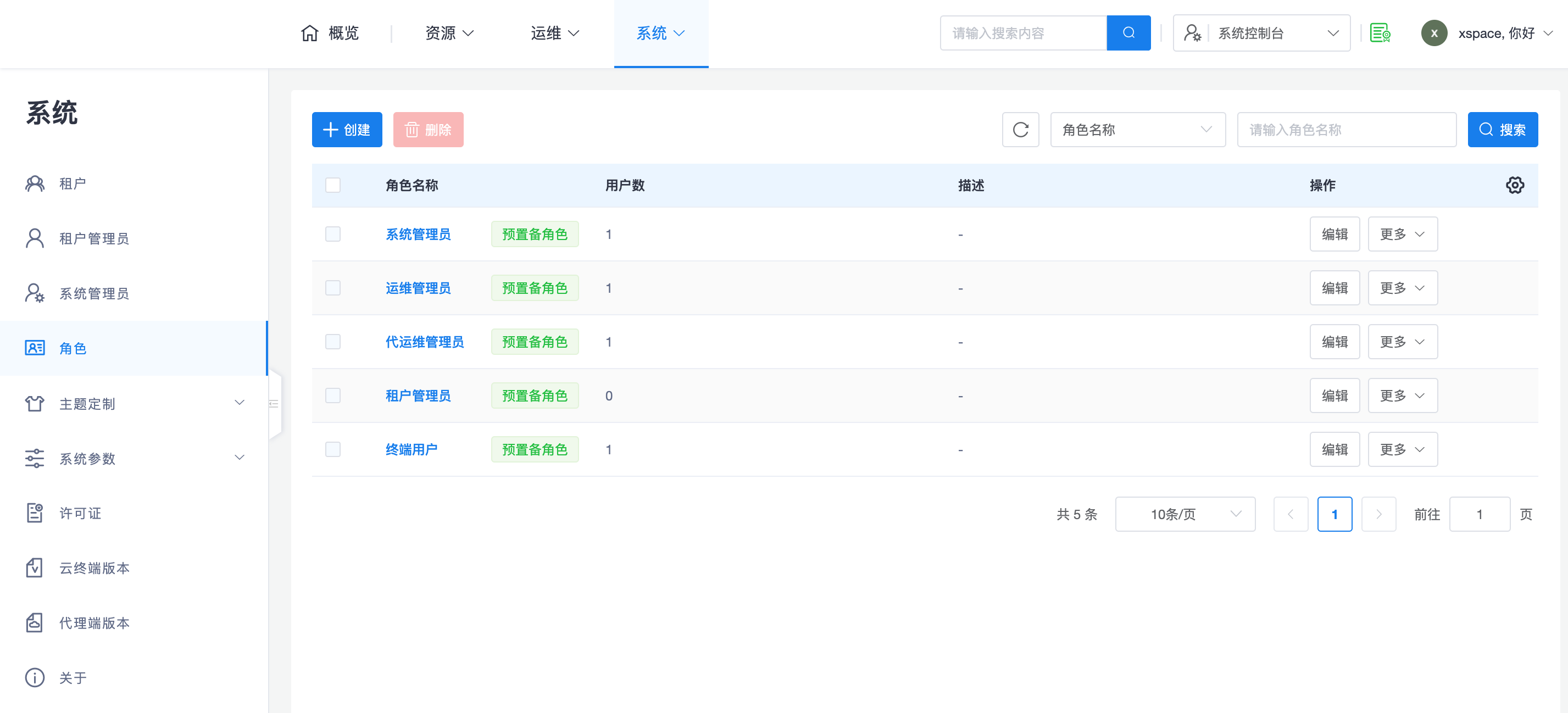
Task: Expand the 主题定制 sidebar chevron
Action: 240,403
